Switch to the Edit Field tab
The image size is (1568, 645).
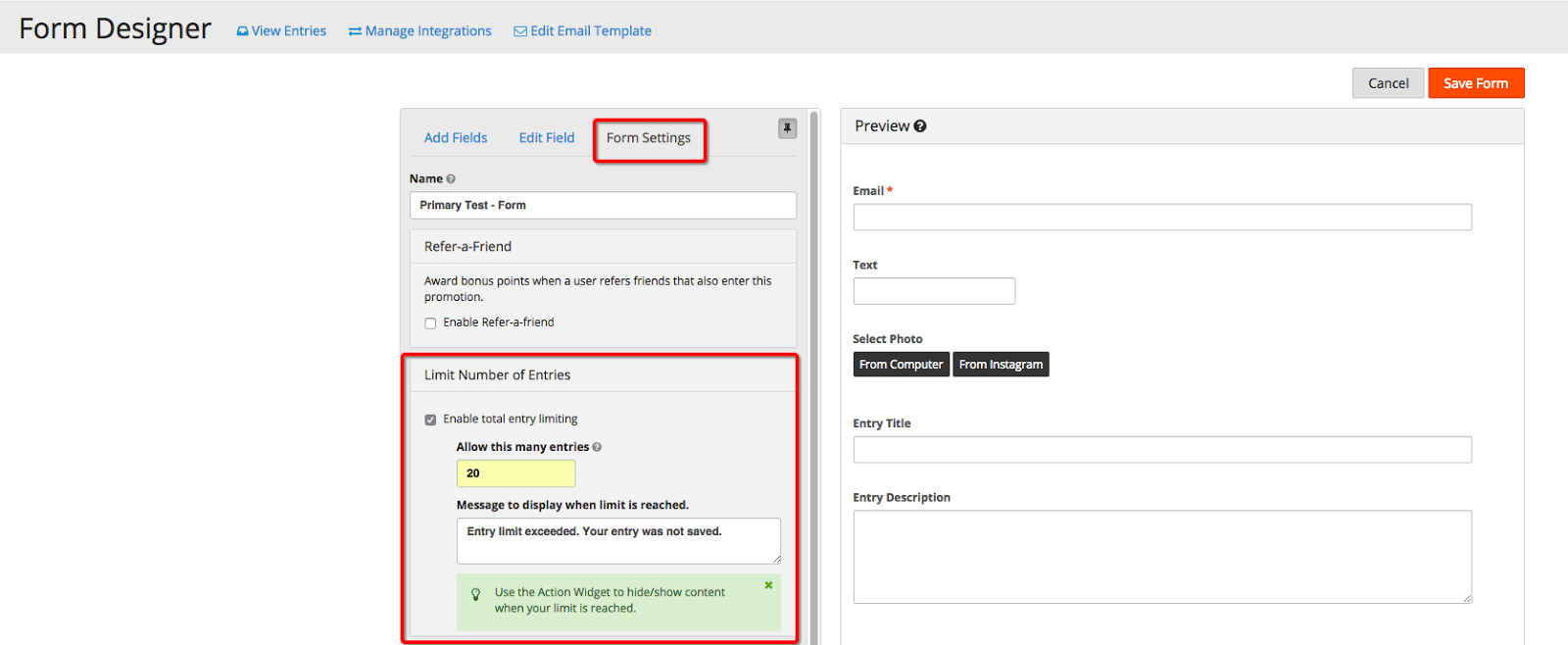click(547, 138)
